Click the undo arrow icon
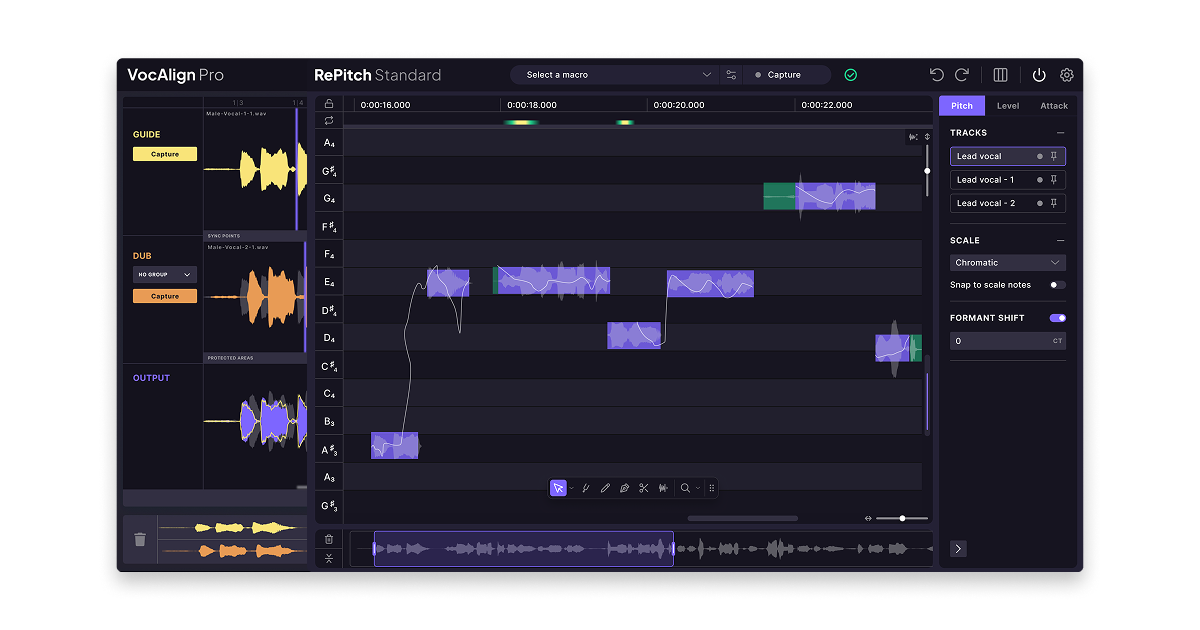1200x630 pixels. click(x=937, y=75)
